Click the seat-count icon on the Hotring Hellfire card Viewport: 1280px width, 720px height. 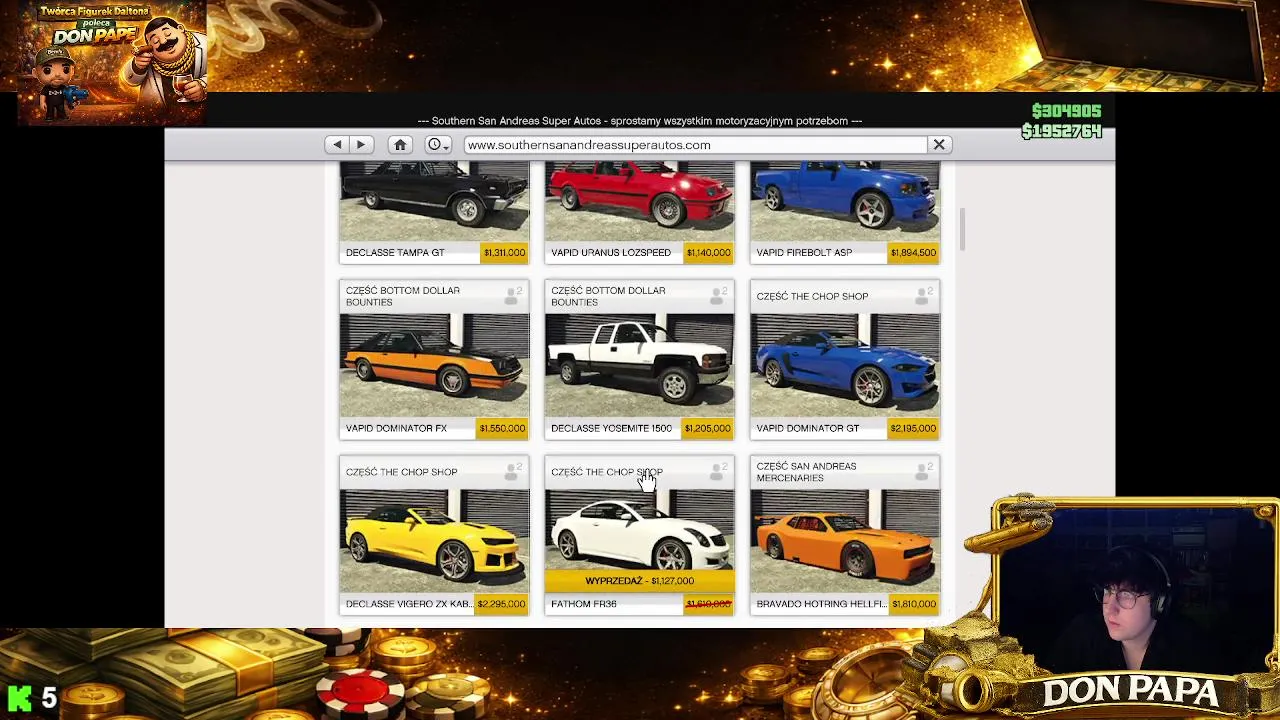point(924,471)
